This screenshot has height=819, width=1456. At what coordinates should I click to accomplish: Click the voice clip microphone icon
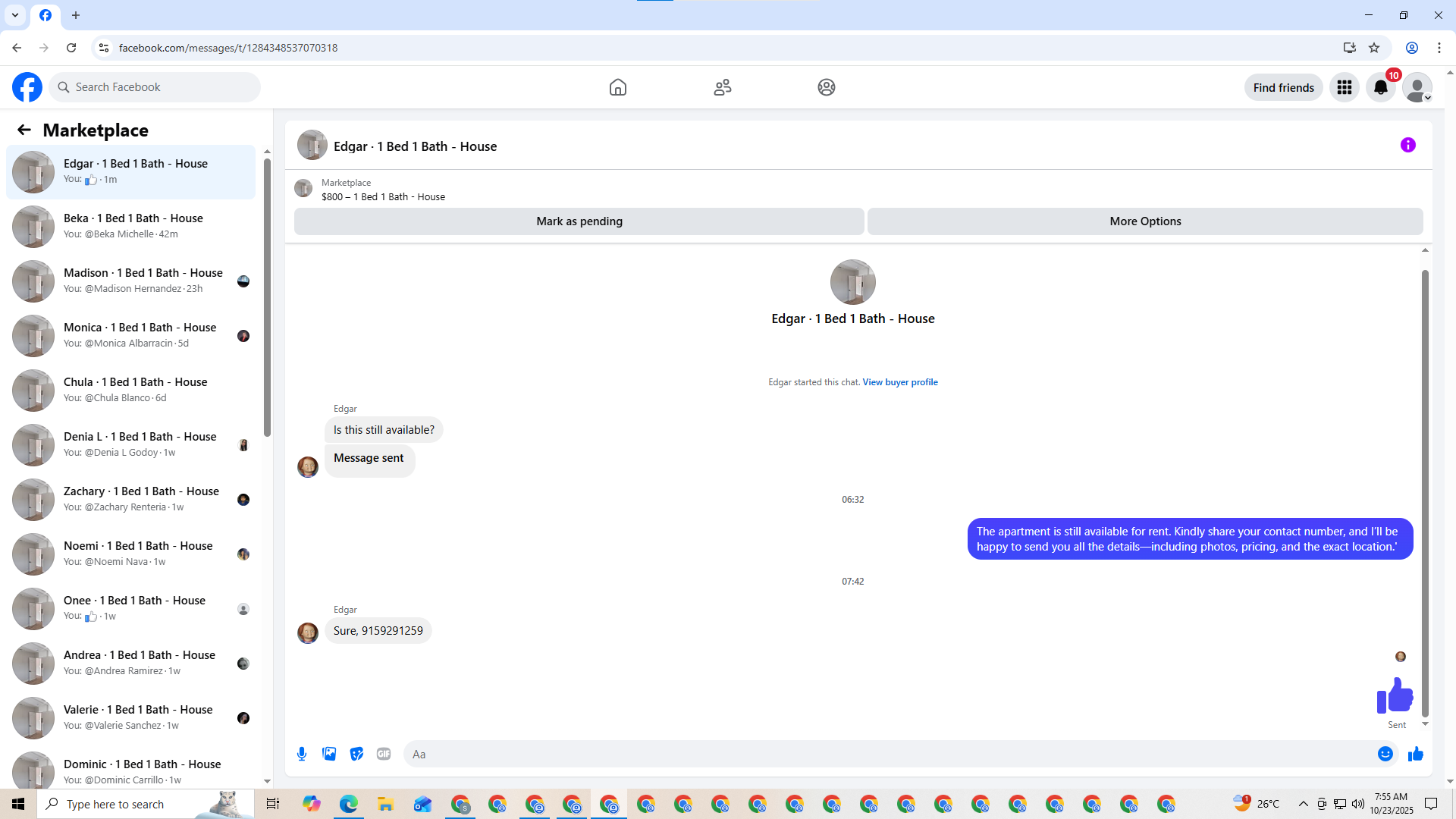click(x=302, y=754)
